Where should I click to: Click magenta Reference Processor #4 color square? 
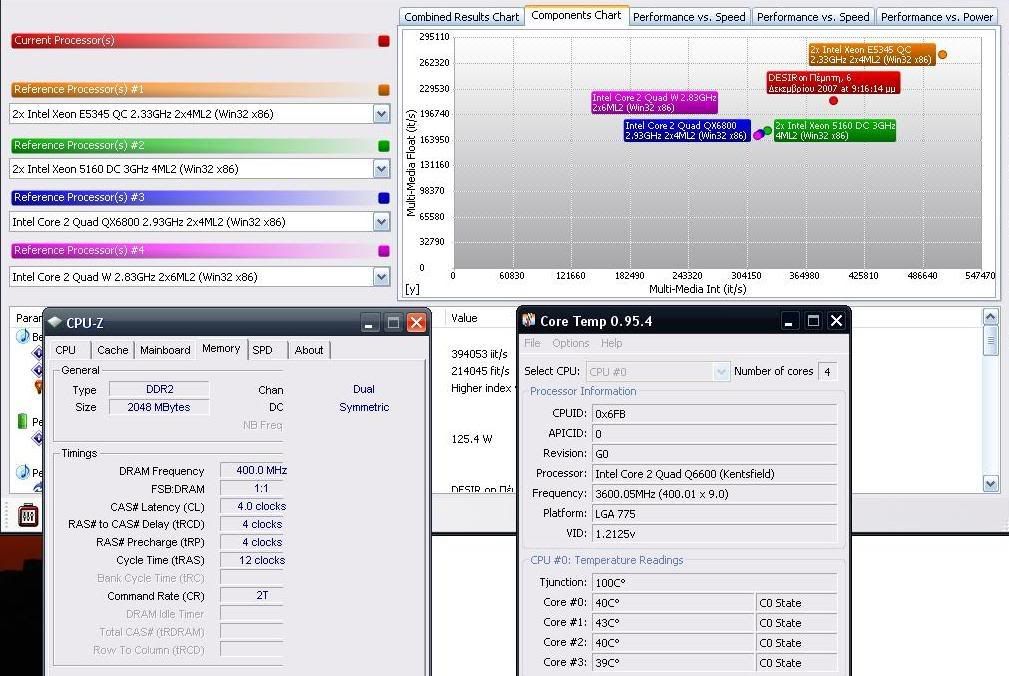point(384,251)
